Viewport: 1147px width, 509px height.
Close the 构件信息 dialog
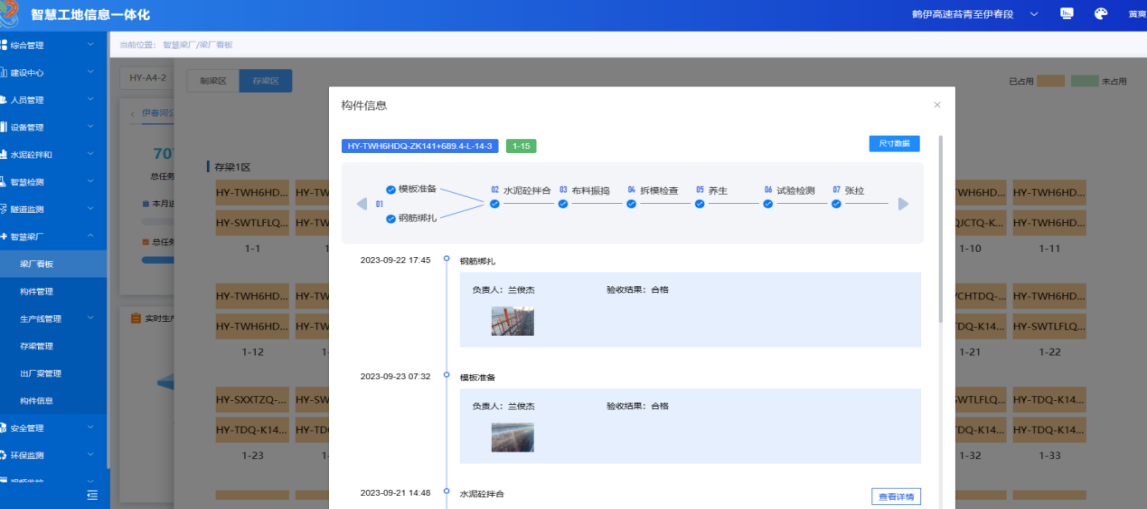[x=937, y=105]
